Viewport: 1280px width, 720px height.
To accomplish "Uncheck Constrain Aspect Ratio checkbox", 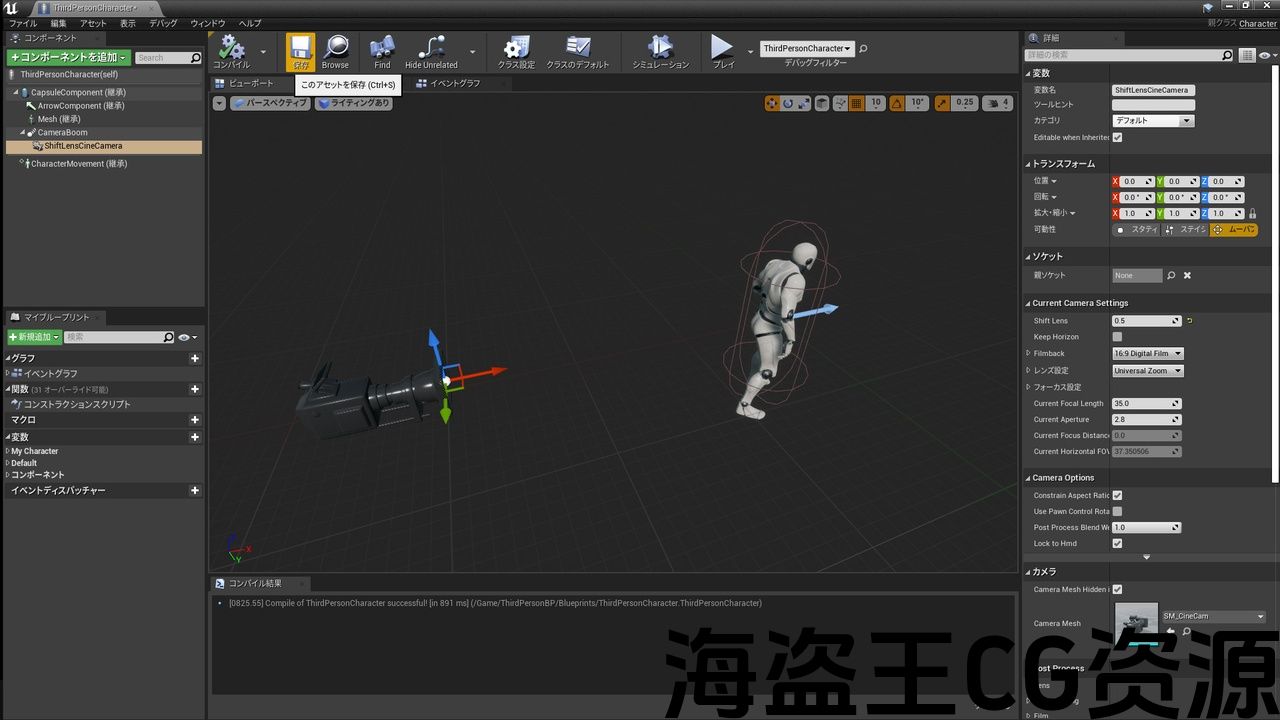I will click(x=1117, y=495).
